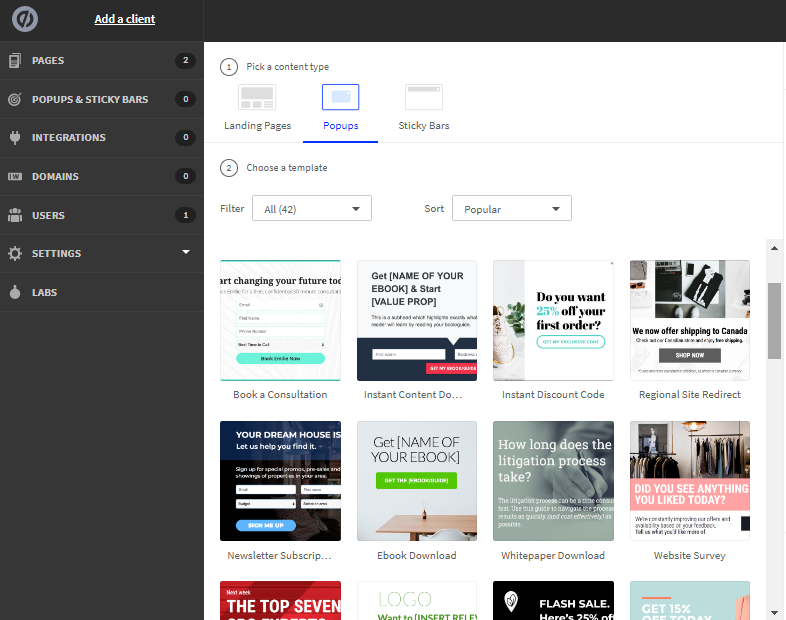Viewport: 786px width, 620px height.
Task: Click the Ebook Download template label
Action: tap(417, 556)
